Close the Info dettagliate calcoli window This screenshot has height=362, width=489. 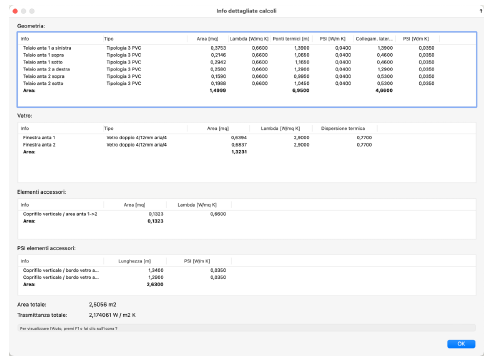click(x=15, y=11)
